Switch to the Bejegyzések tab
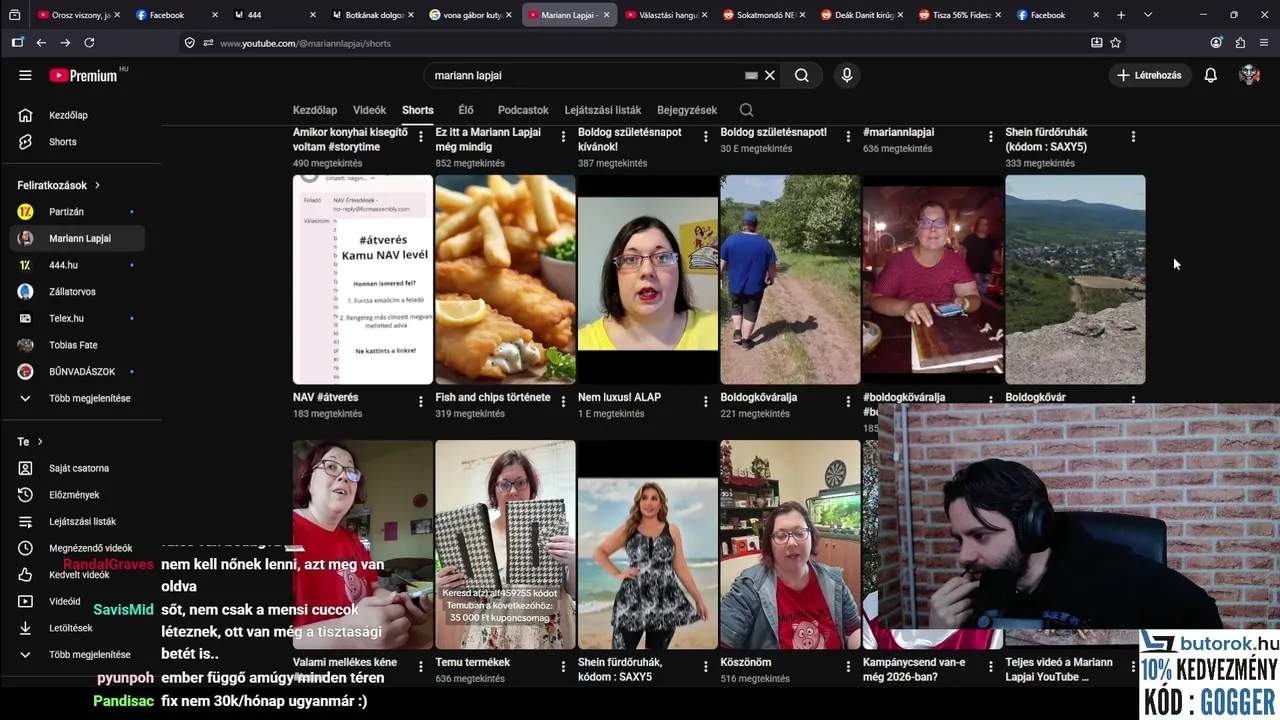The image size is (1280, 720). [x=687, y=110]
